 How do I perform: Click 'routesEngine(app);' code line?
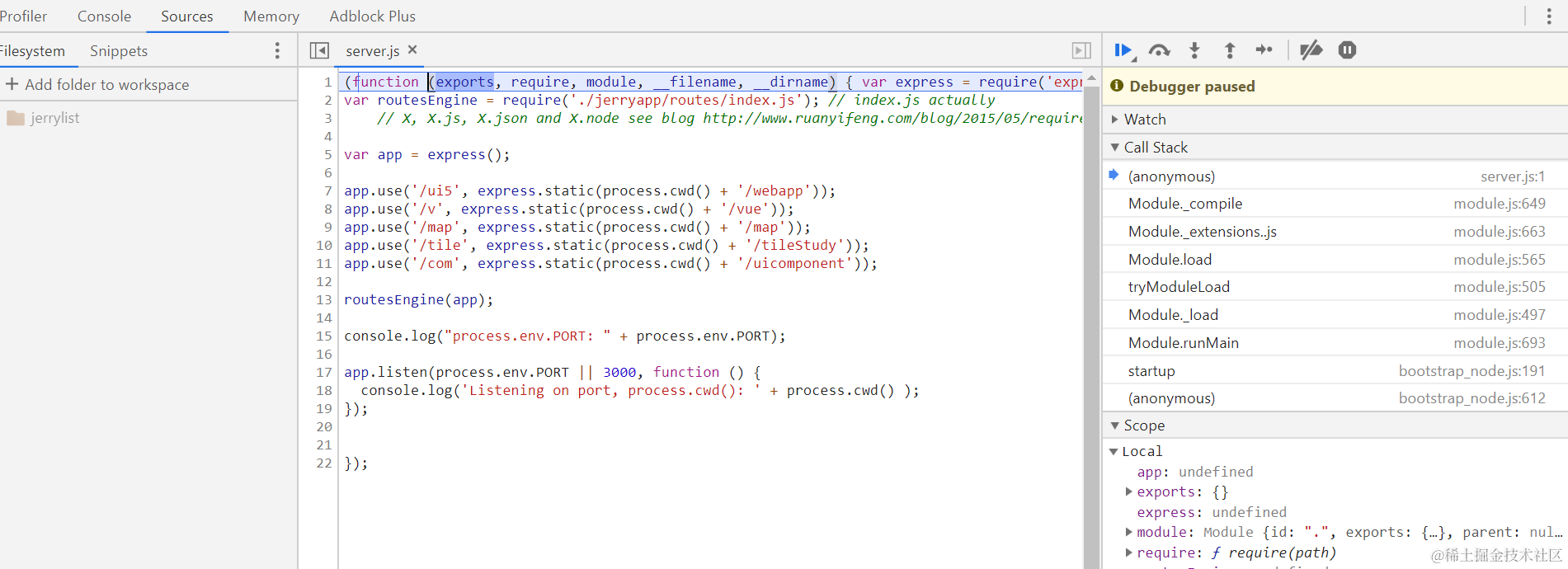(418, 299)
